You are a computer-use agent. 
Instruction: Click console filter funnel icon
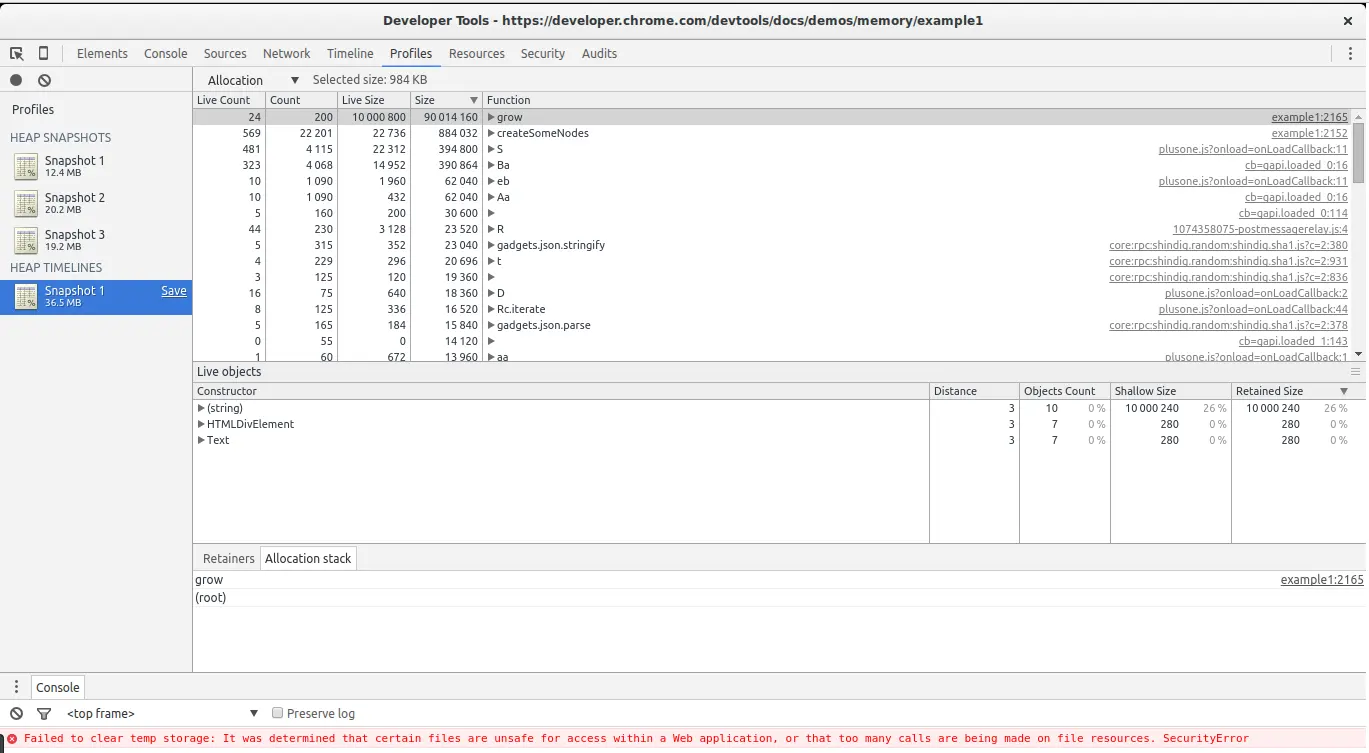click(x=44, y=713)
